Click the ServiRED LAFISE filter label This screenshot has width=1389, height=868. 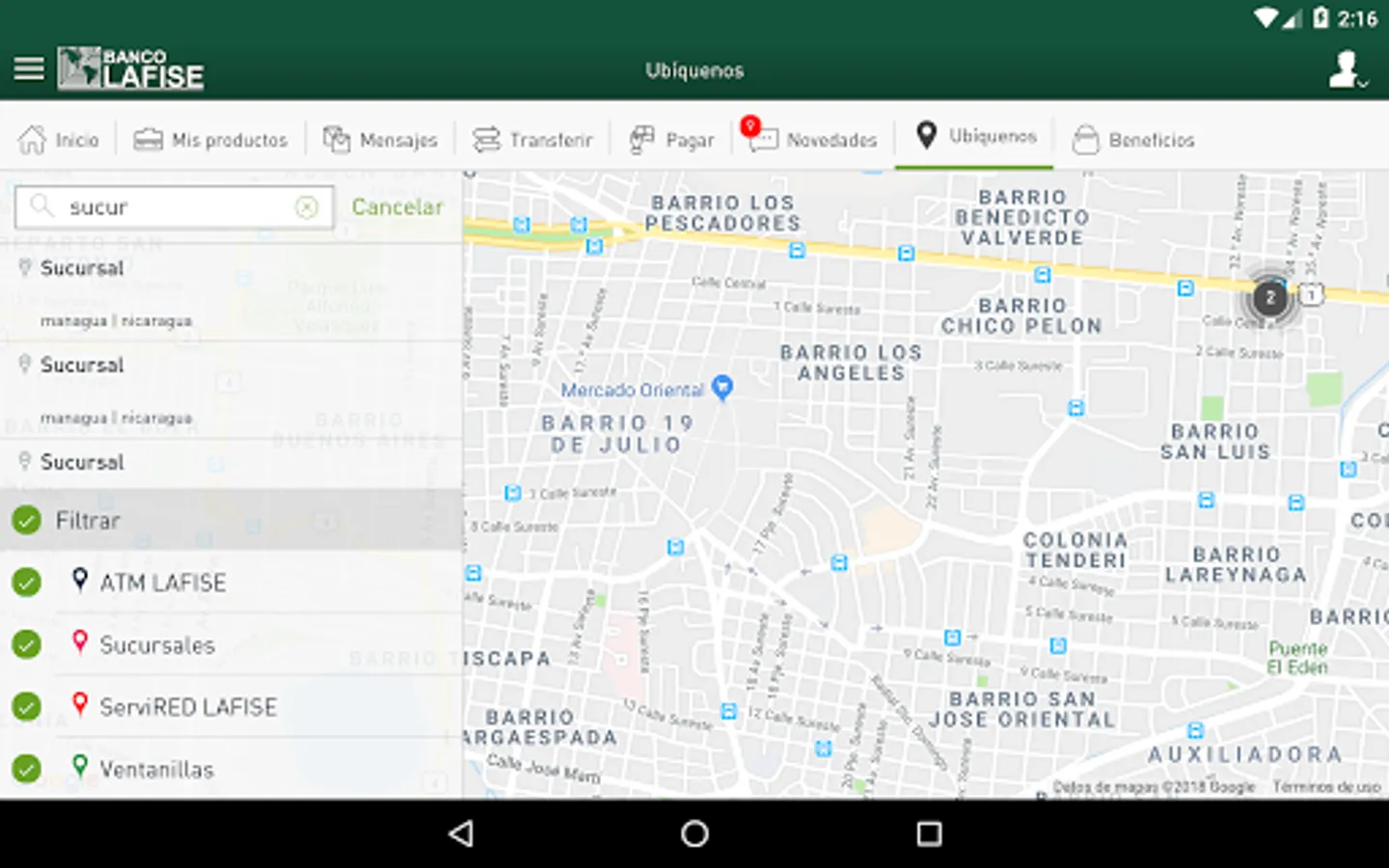tap(188, 707)
